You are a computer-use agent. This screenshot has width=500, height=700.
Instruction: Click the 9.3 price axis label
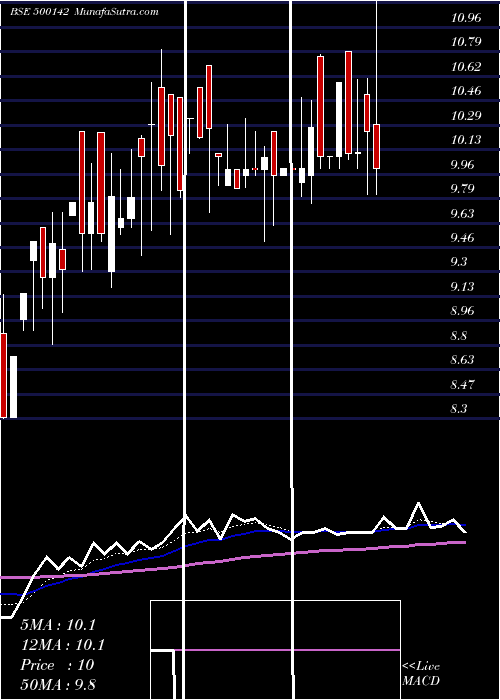[459, 262]
